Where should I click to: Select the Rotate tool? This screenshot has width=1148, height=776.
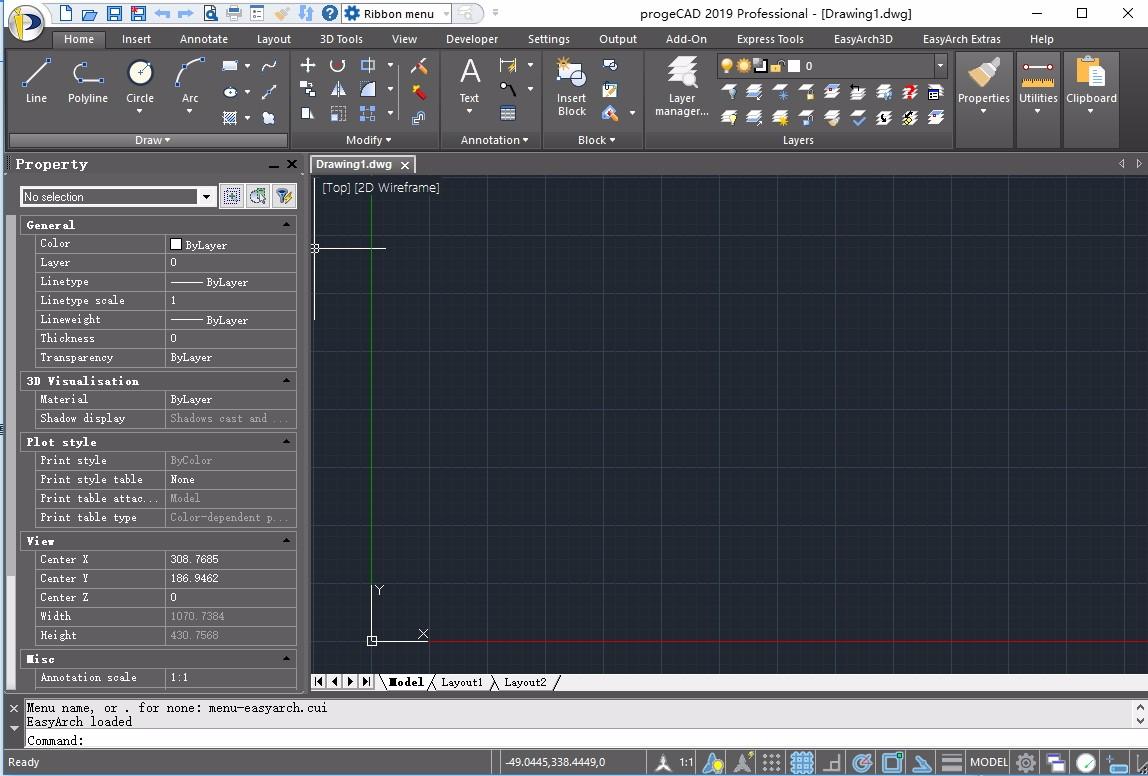[337, 66]
